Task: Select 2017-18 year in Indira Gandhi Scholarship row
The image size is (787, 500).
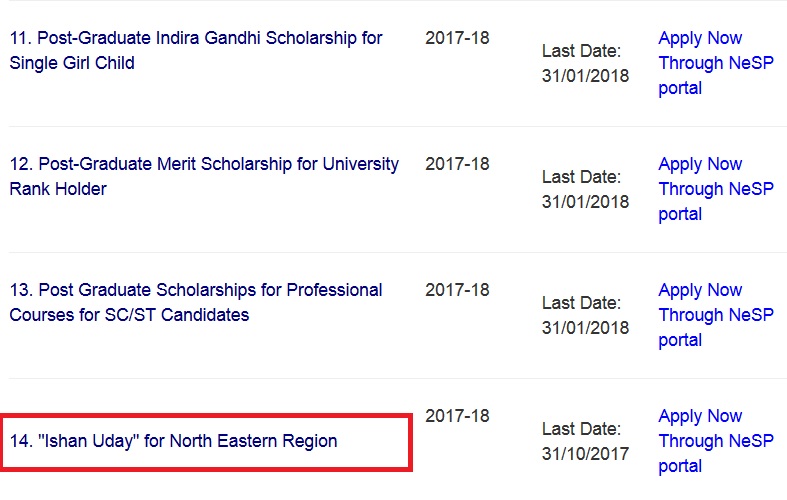Action: (457, 39)
